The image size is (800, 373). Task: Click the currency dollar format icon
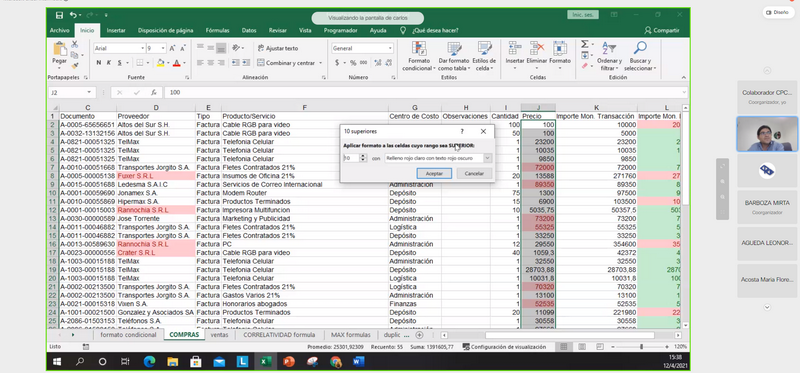point(337,63)
